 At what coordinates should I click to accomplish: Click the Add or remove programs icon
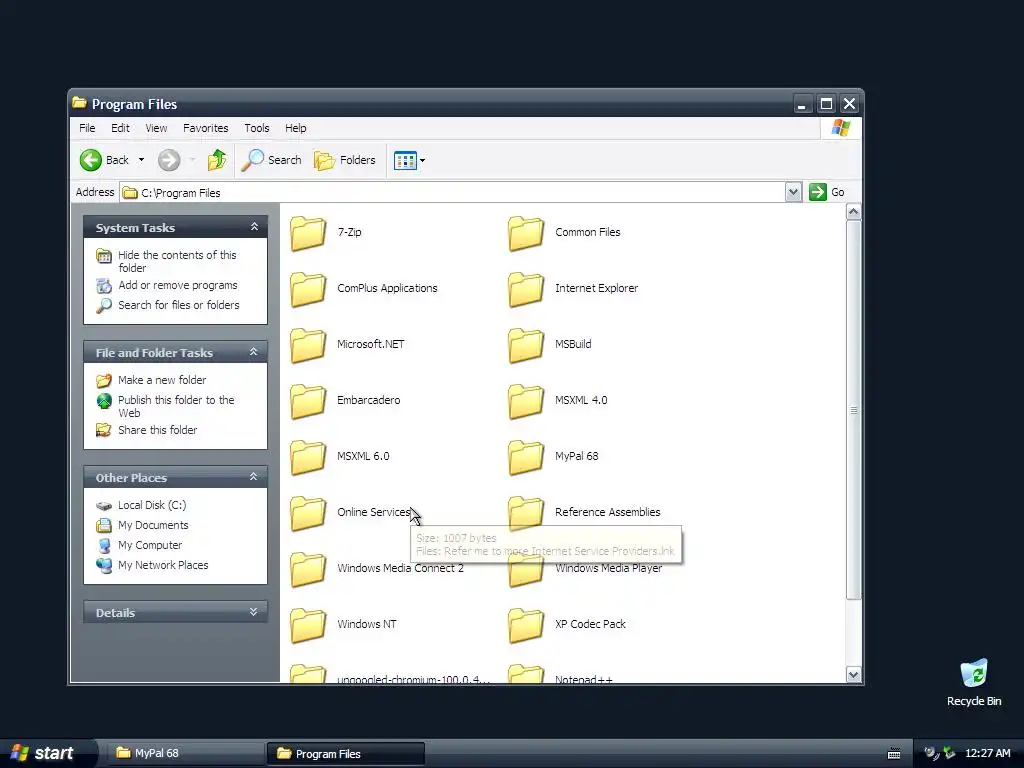click(104, 285)
